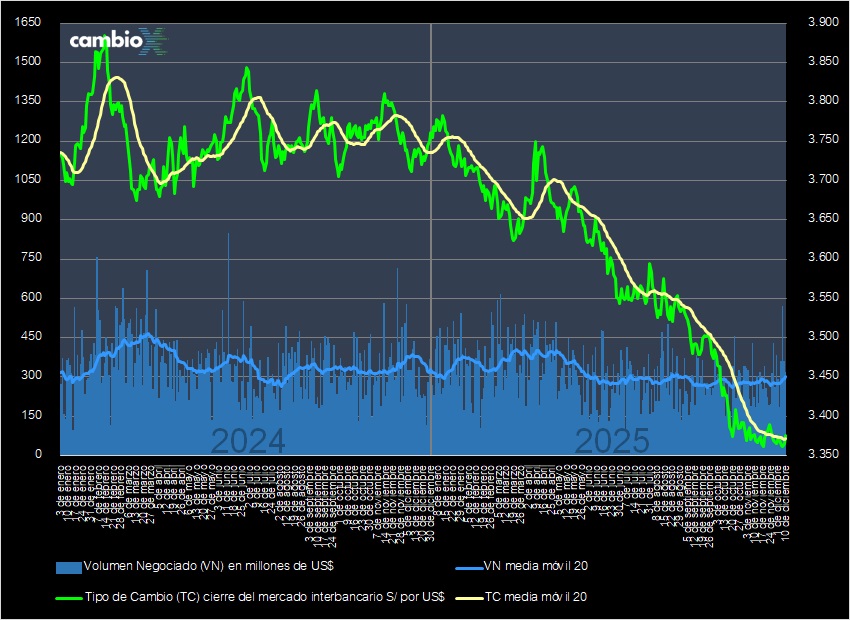Screen dimensions: 850x620
Task: Click the cambioX logo
Action: (113, 42)
